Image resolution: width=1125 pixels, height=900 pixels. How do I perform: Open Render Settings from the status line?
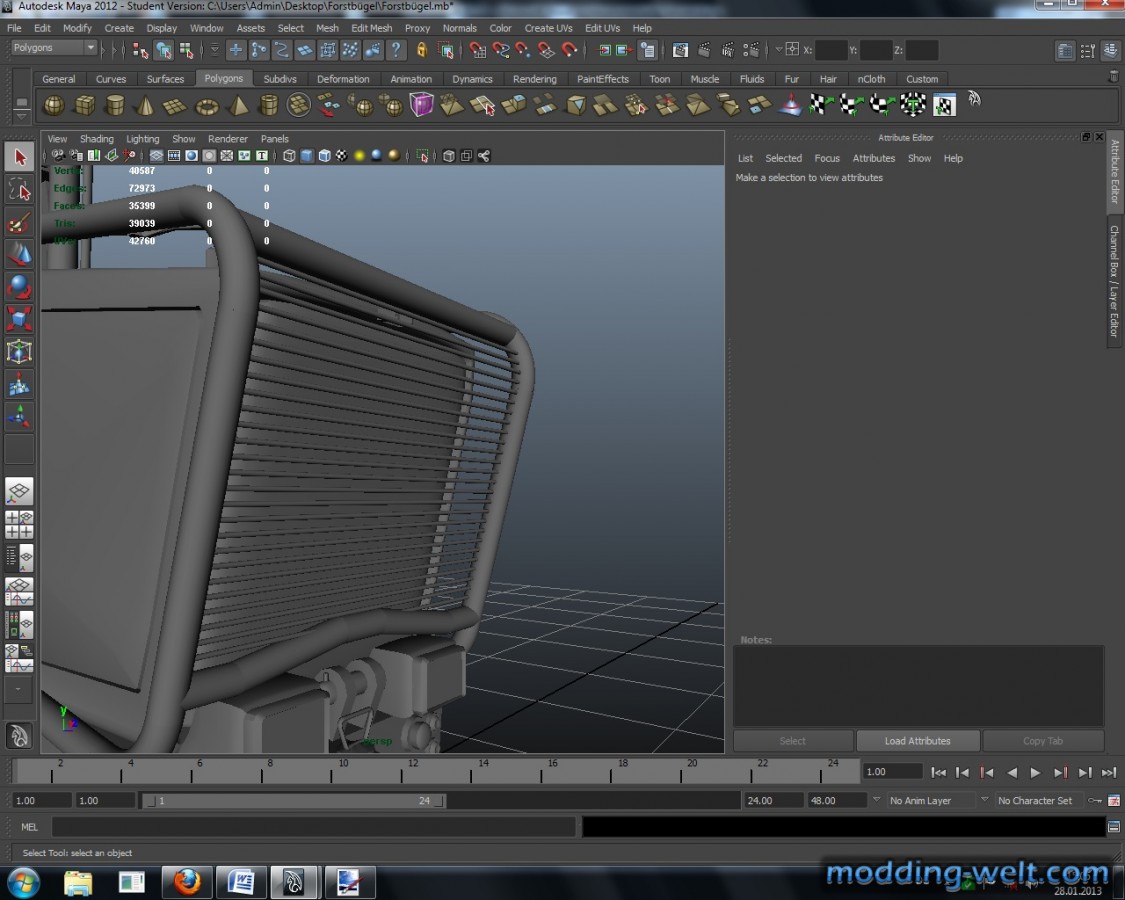click(x=751, y=50)
